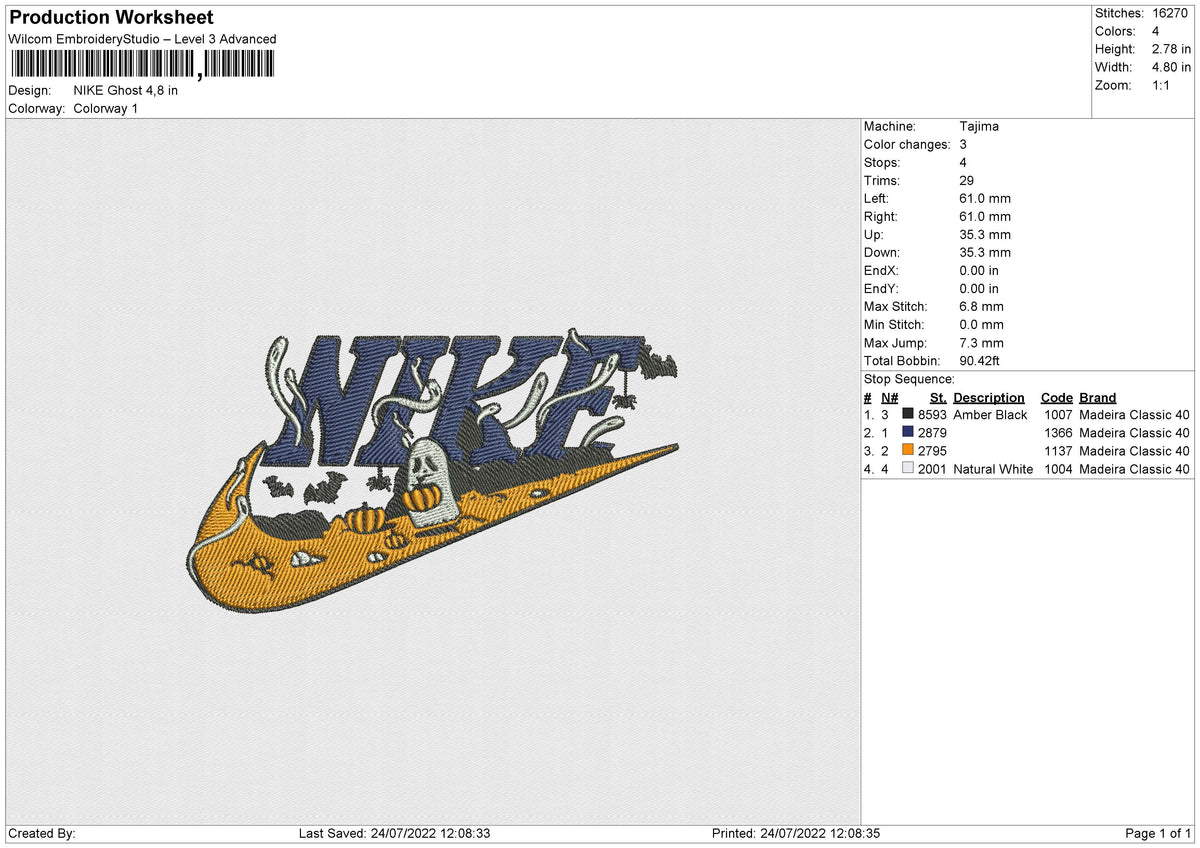Click the Design name NIKE Ghost 4,8 in
The image size is (1200, 848).
(126, 91)
